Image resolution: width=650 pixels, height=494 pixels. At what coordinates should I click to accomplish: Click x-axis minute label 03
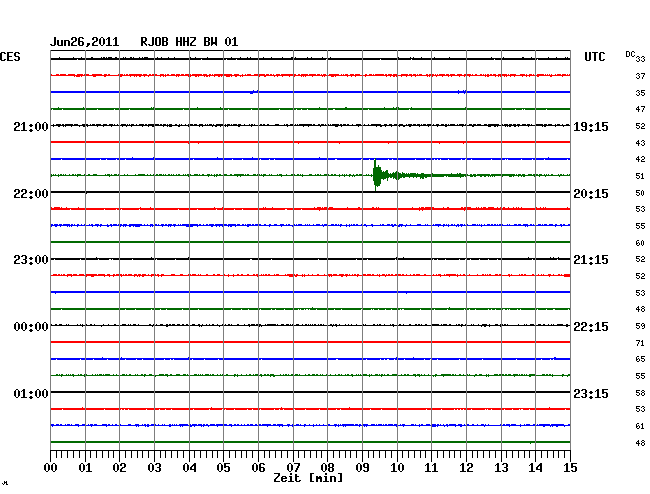click(x=154, y=467)
